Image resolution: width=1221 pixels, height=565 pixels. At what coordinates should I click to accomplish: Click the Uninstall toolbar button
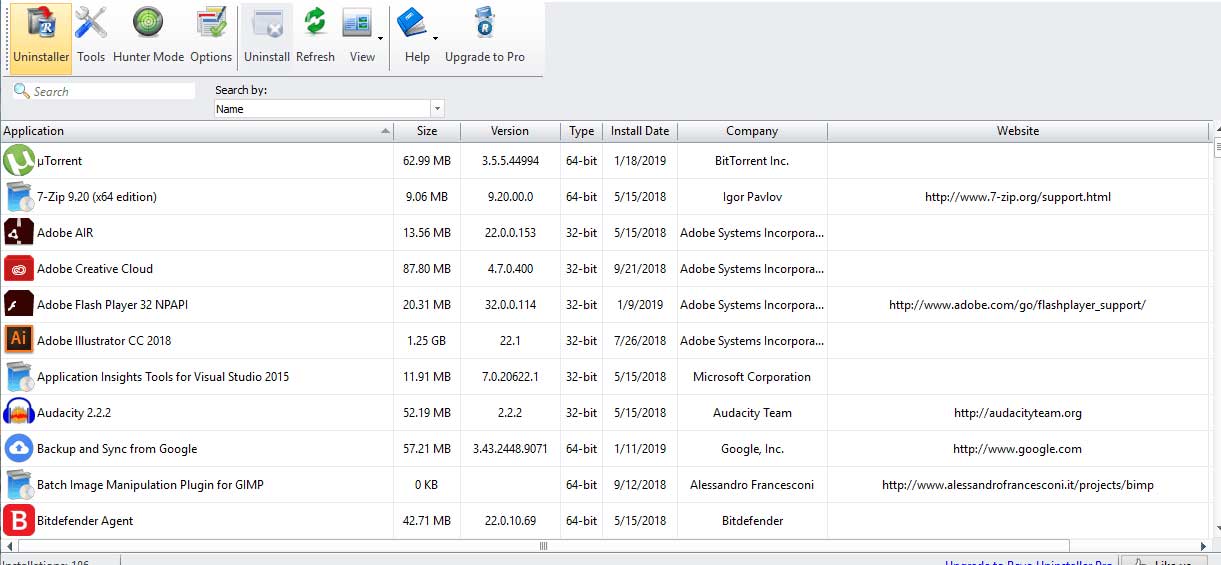pos(267,35)
